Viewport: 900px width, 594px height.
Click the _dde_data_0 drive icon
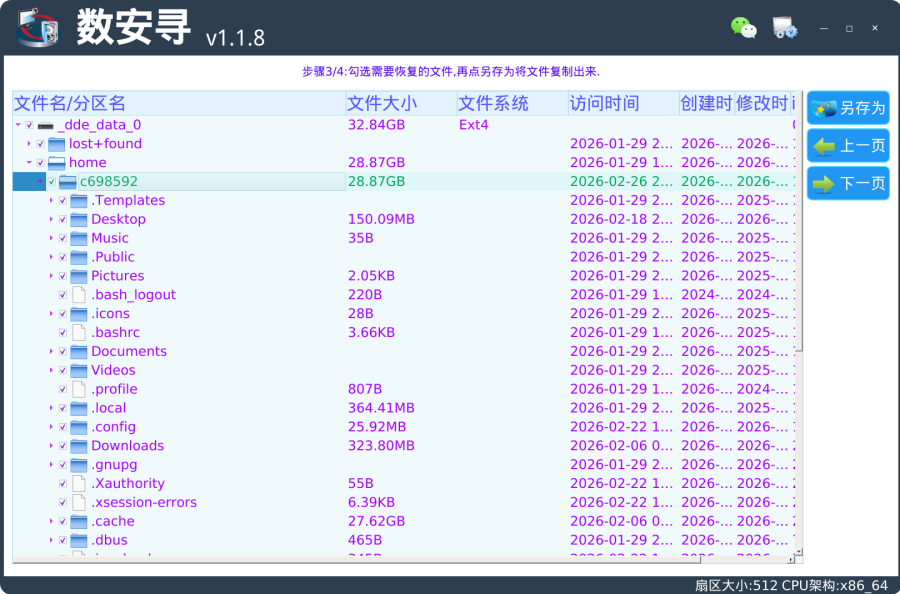[45, 125]
